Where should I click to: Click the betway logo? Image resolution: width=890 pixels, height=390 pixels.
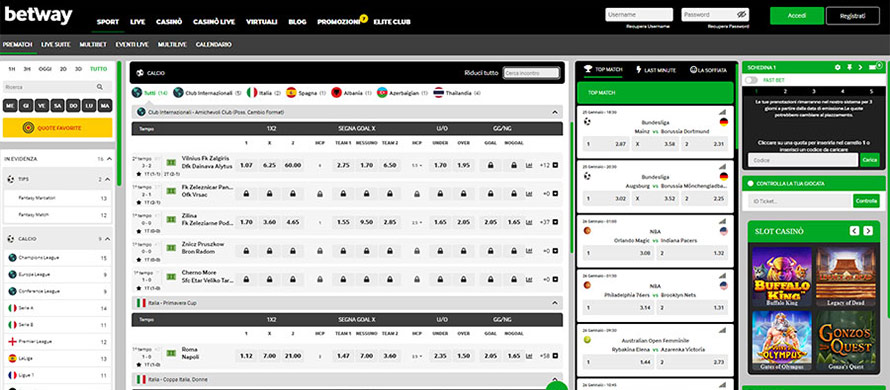pos(39,15)
